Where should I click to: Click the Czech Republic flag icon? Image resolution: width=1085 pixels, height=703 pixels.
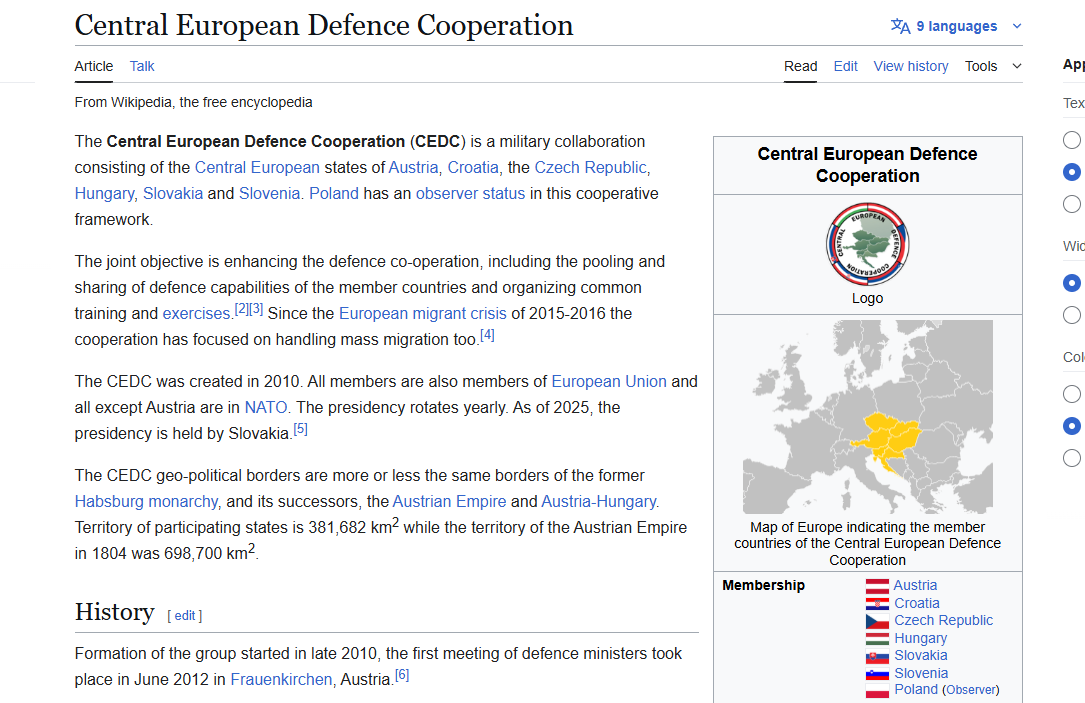pos(877,621)
